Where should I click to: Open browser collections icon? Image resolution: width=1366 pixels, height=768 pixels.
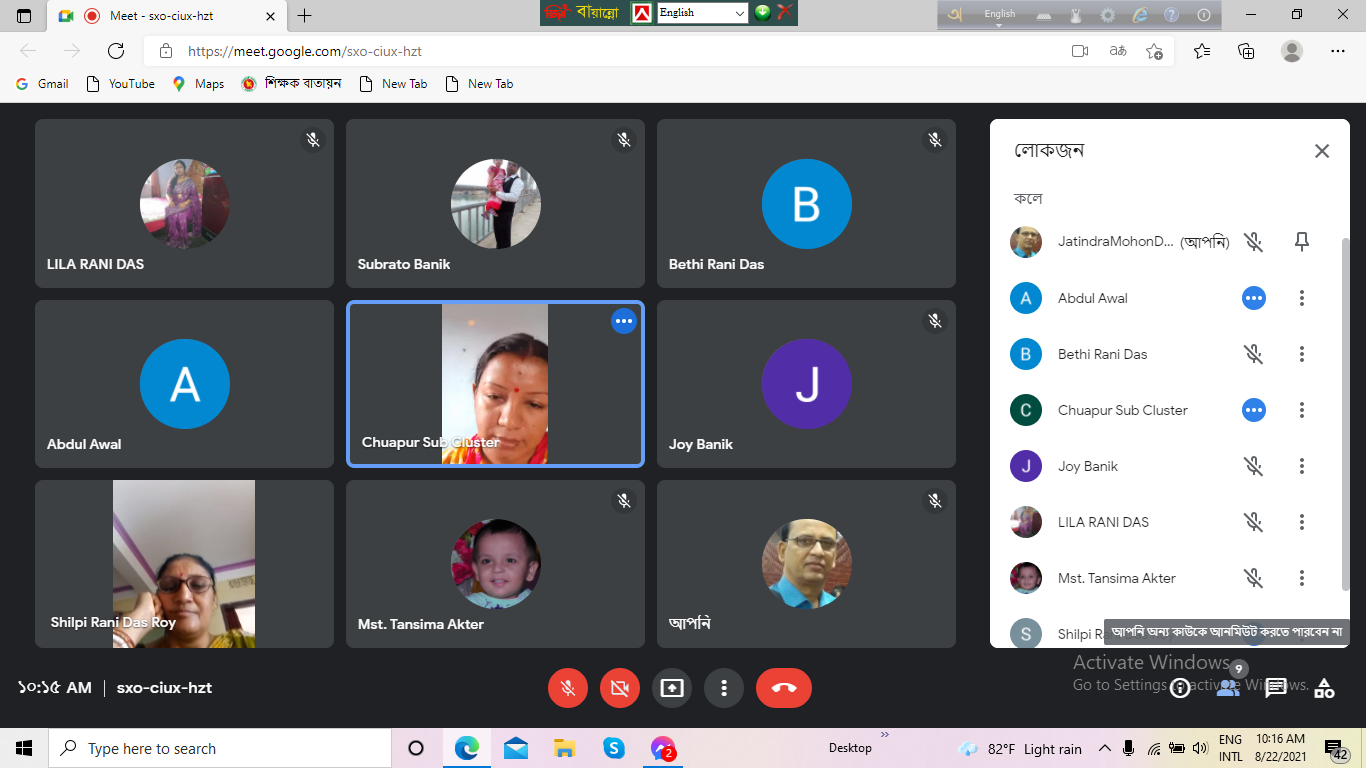click(1246, 51)
